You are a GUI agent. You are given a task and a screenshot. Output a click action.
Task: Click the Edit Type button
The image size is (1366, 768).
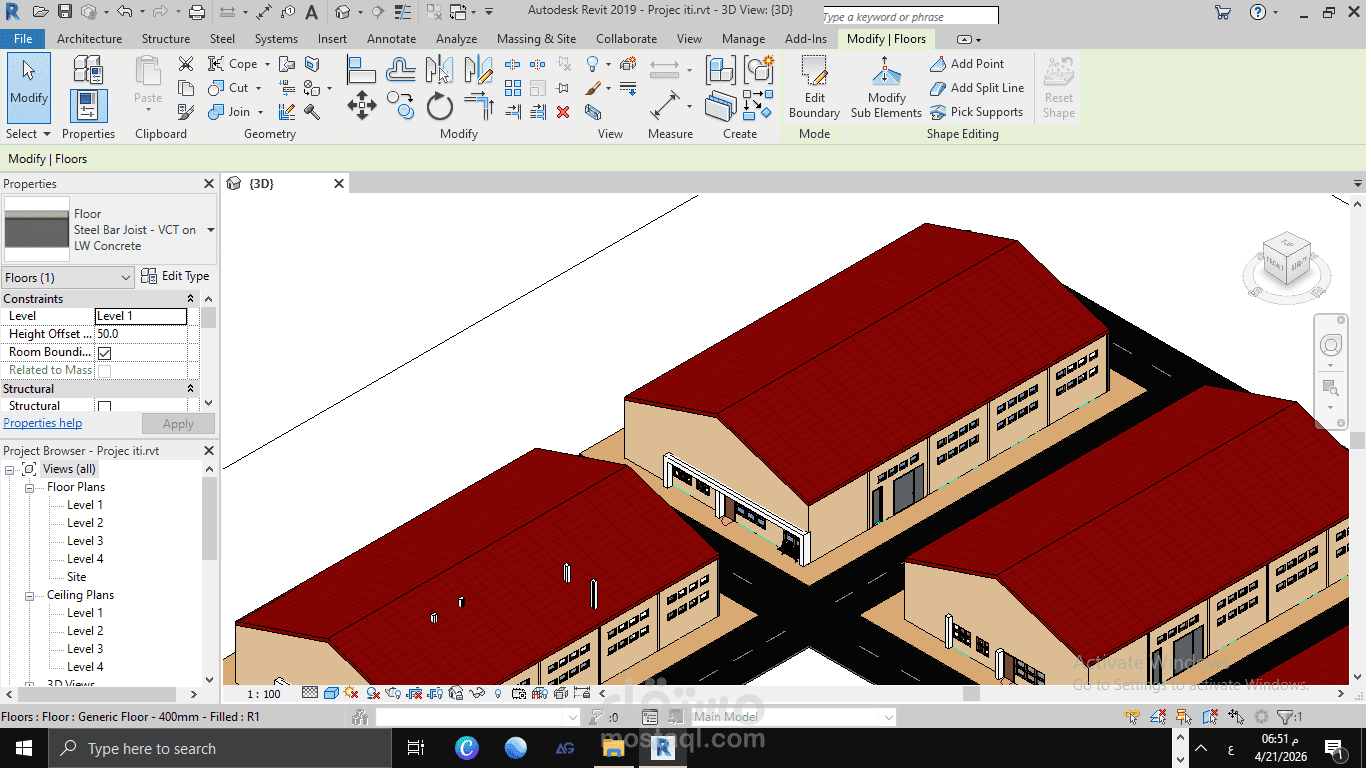[176, 277]
